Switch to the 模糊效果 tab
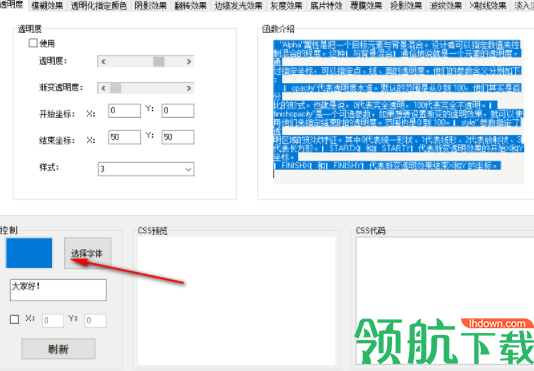The image size is (534, 371). [47, 5]
